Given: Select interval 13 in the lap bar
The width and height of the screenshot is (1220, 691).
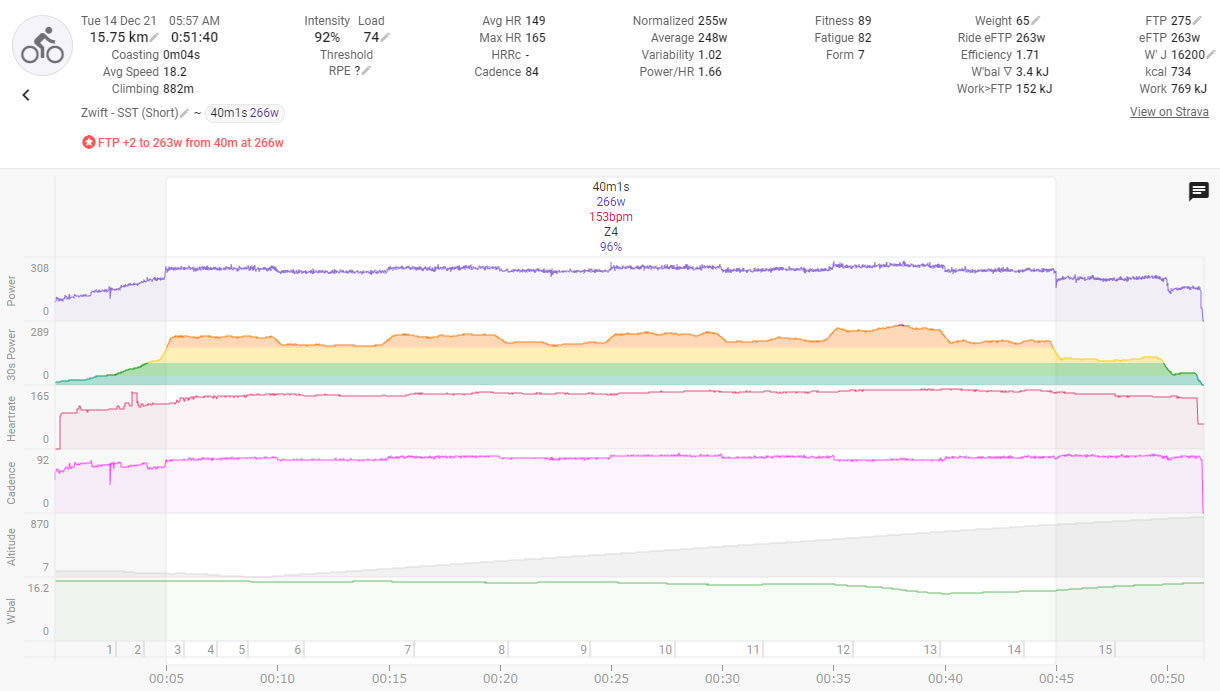Looking at the screenshot, I should [x=930, y=650].
